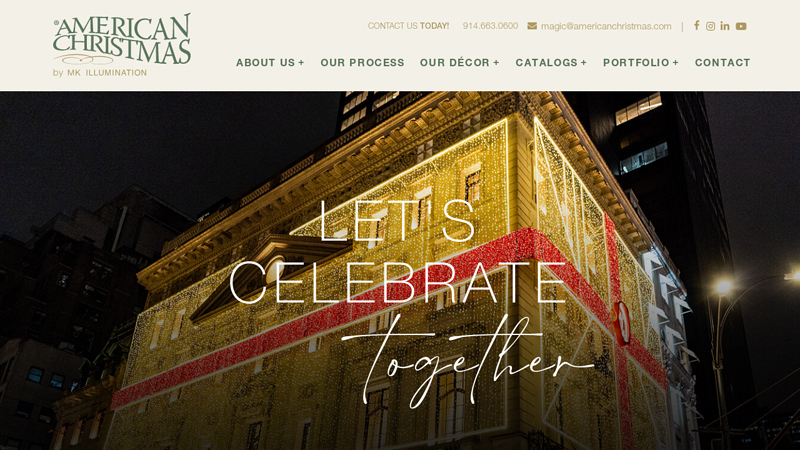Open the YouTube social icon
The width and height of the screenshot is (800, 450).
[741, 26]
